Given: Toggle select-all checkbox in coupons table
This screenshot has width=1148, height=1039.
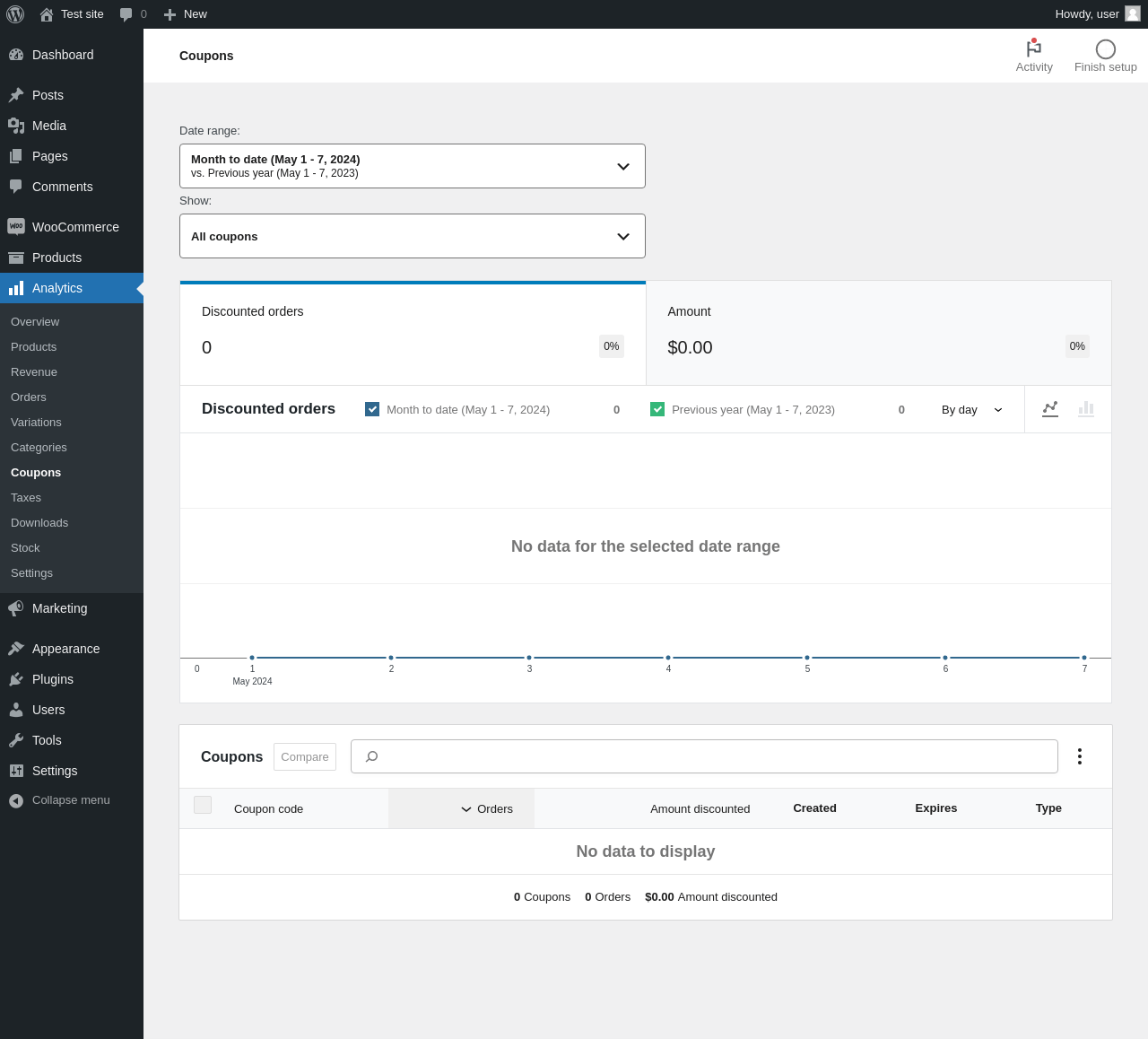Looking at the screenshot, I should [203, 805].
